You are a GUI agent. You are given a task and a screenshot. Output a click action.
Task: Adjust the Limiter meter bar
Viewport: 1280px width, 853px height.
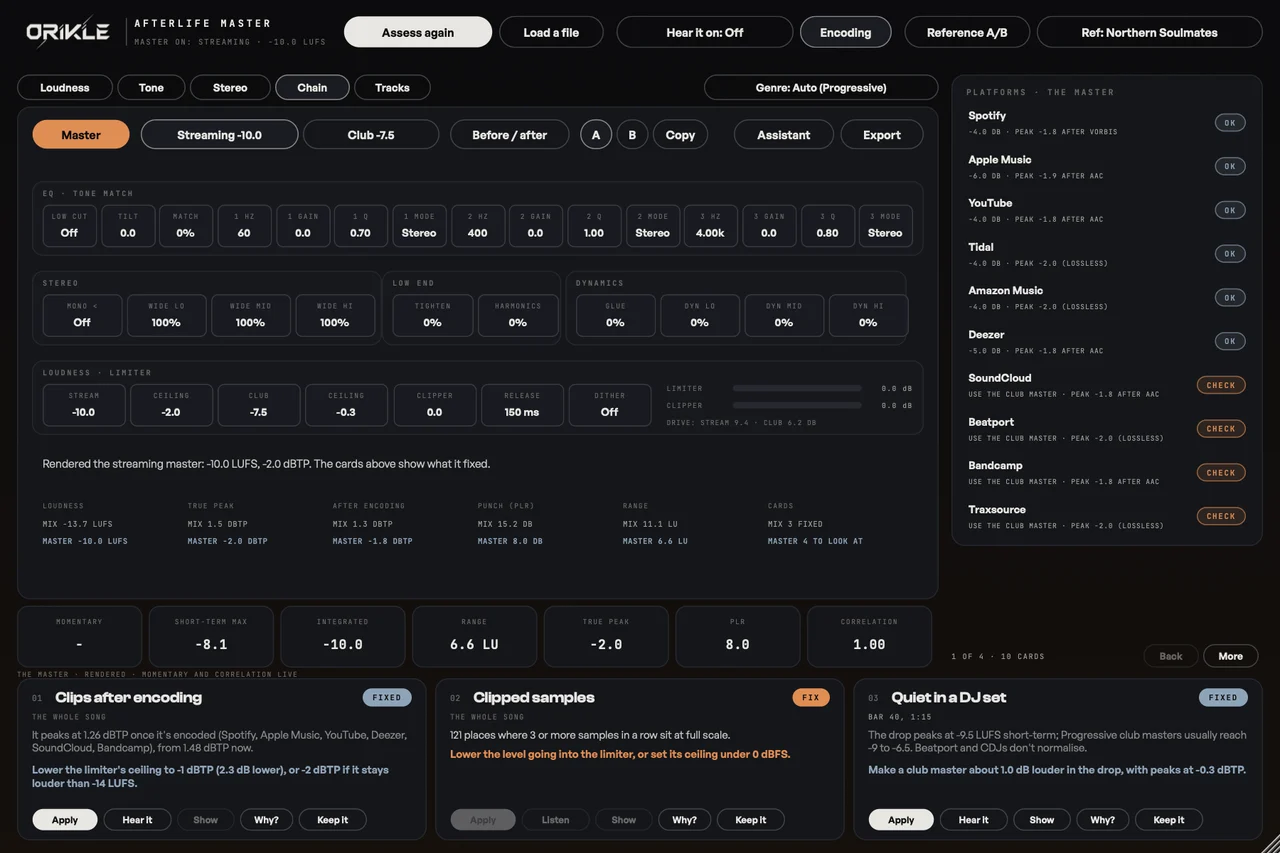[797, 388]
